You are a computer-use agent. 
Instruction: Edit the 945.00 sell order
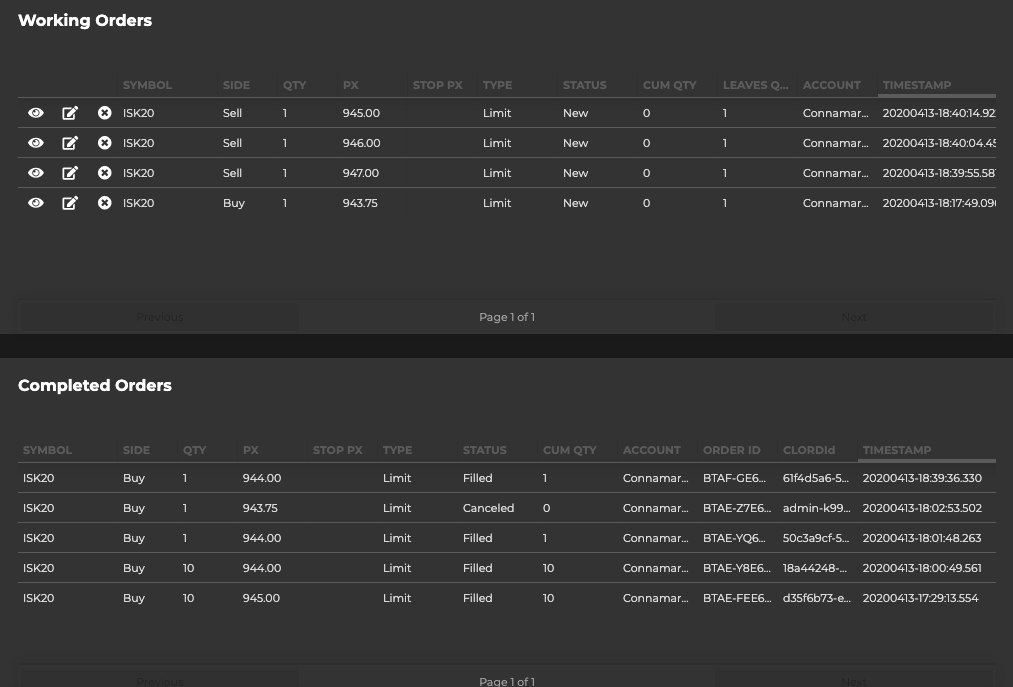[x=70, y=113]
